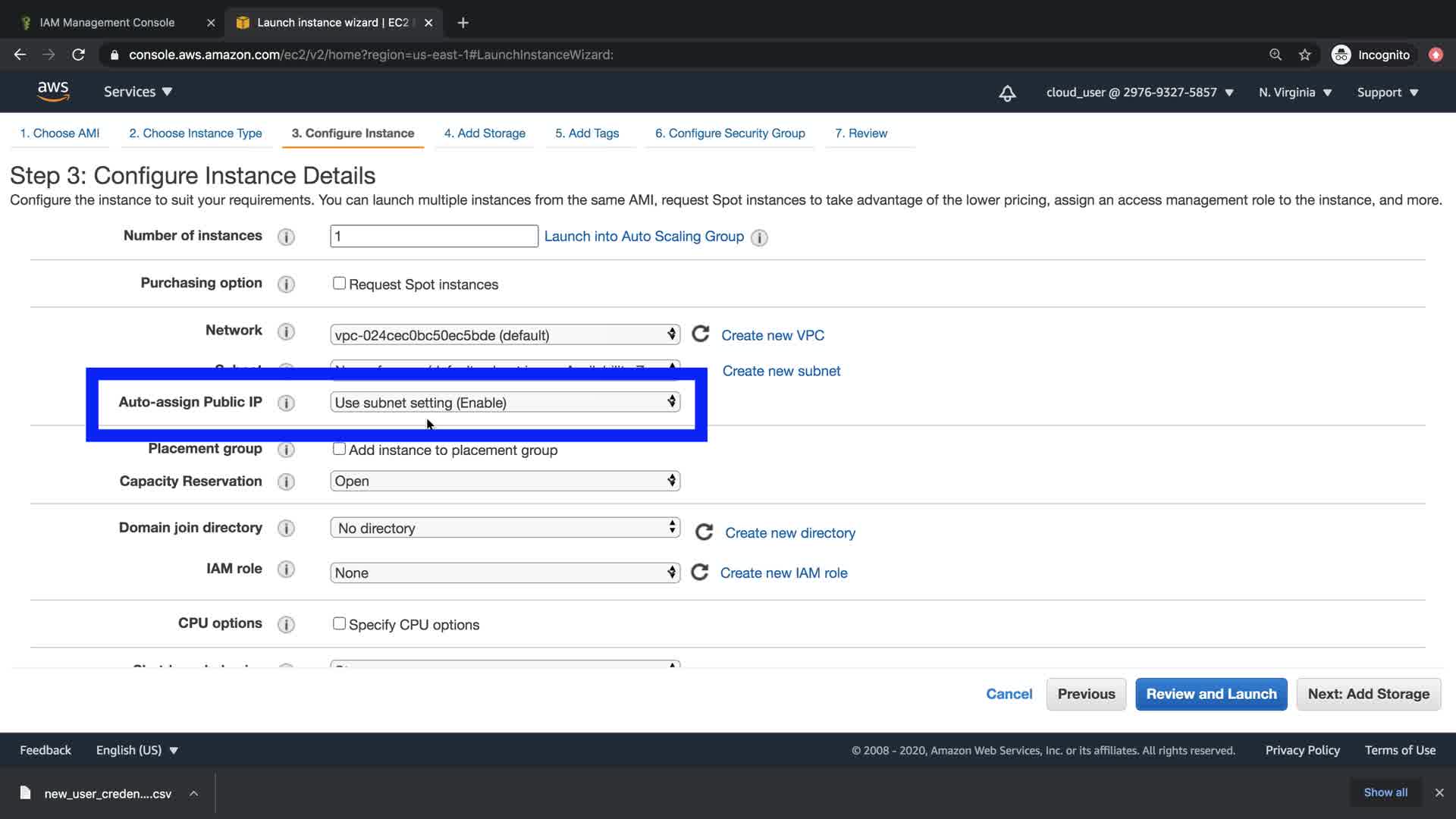1456x819 pixels.
Task: Refresh the Network VPC list
Action: (x=700, y=334)
